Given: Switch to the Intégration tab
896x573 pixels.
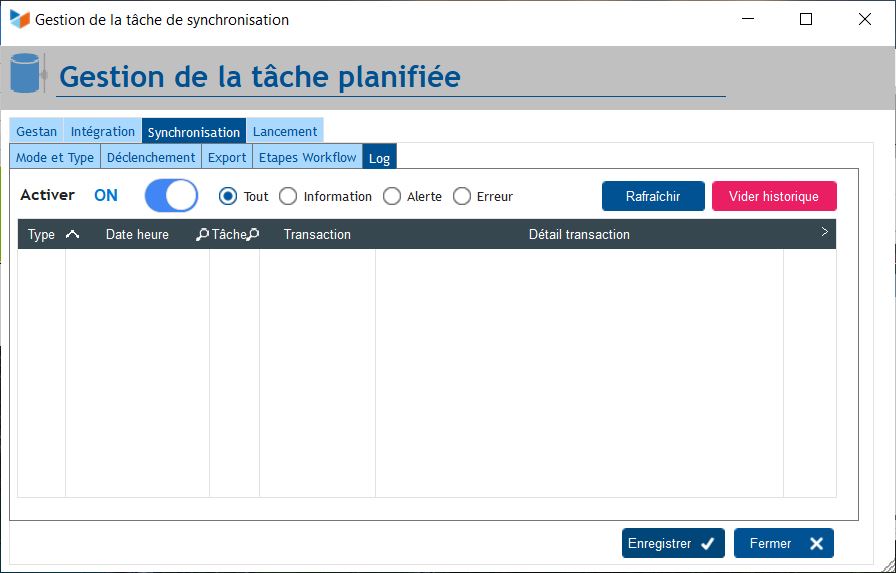Looking at the screenshot, I should point(102,131).
